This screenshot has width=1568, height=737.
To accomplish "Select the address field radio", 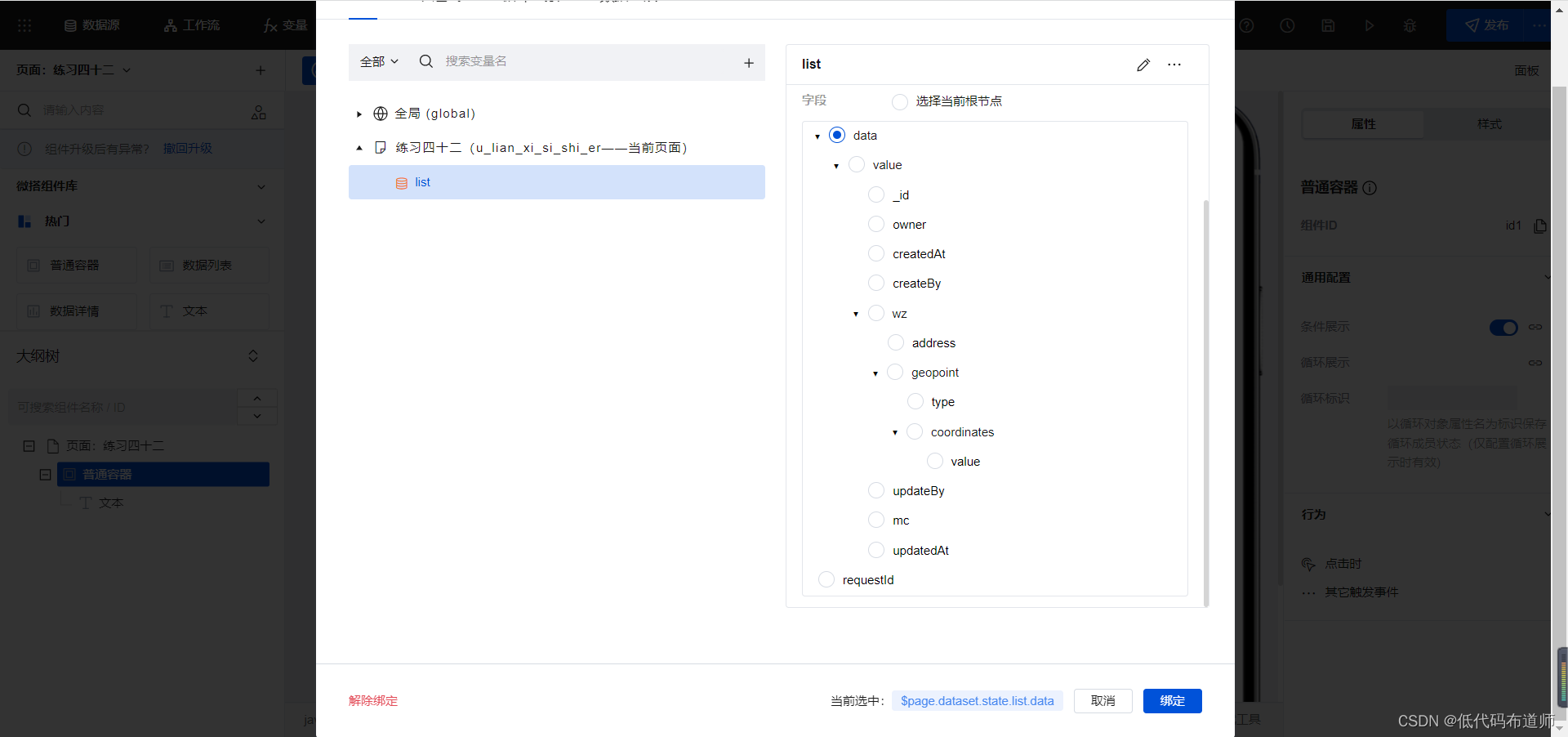I will (x=896, y=342).
